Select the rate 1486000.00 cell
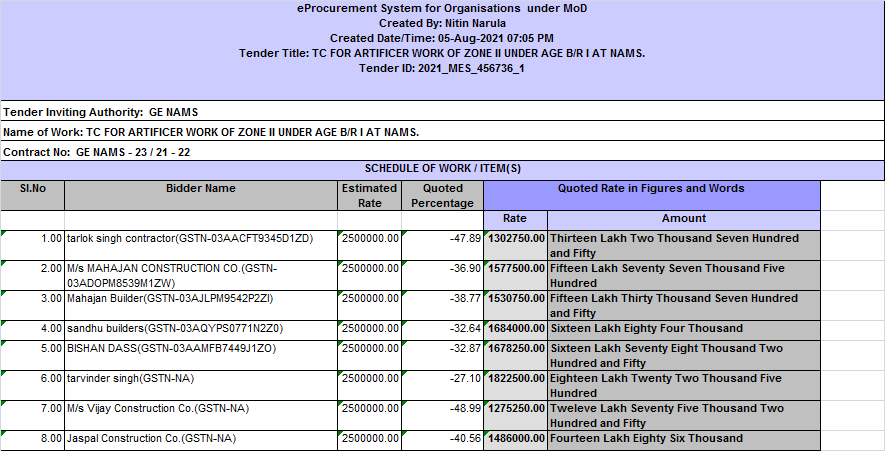885x451 pixels. pos(515,440)
